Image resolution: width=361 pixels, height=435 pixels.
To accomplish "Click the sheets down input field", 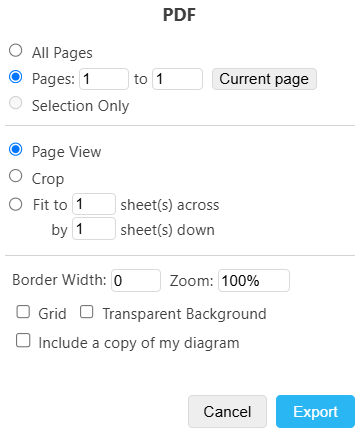I will (x=94, y=229).
